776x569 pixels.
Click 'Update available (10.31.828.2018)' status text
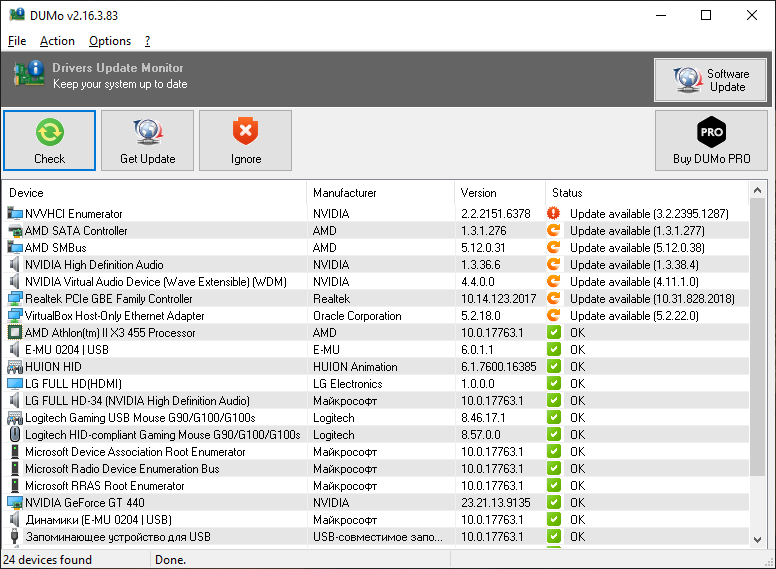[x=652, y=299]
